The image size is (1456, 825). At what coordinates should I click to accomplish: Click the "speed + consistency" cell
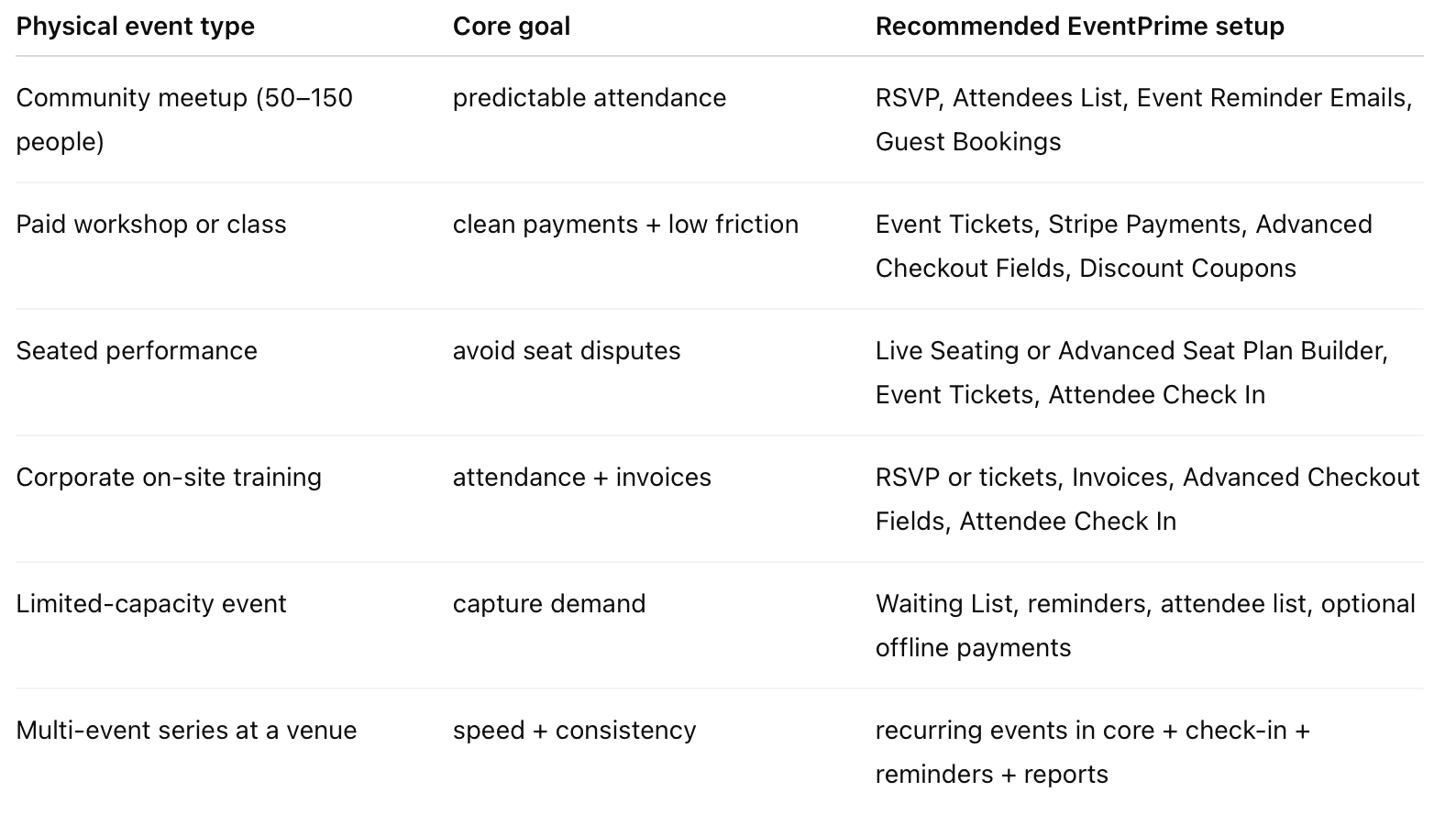(574, 731)
